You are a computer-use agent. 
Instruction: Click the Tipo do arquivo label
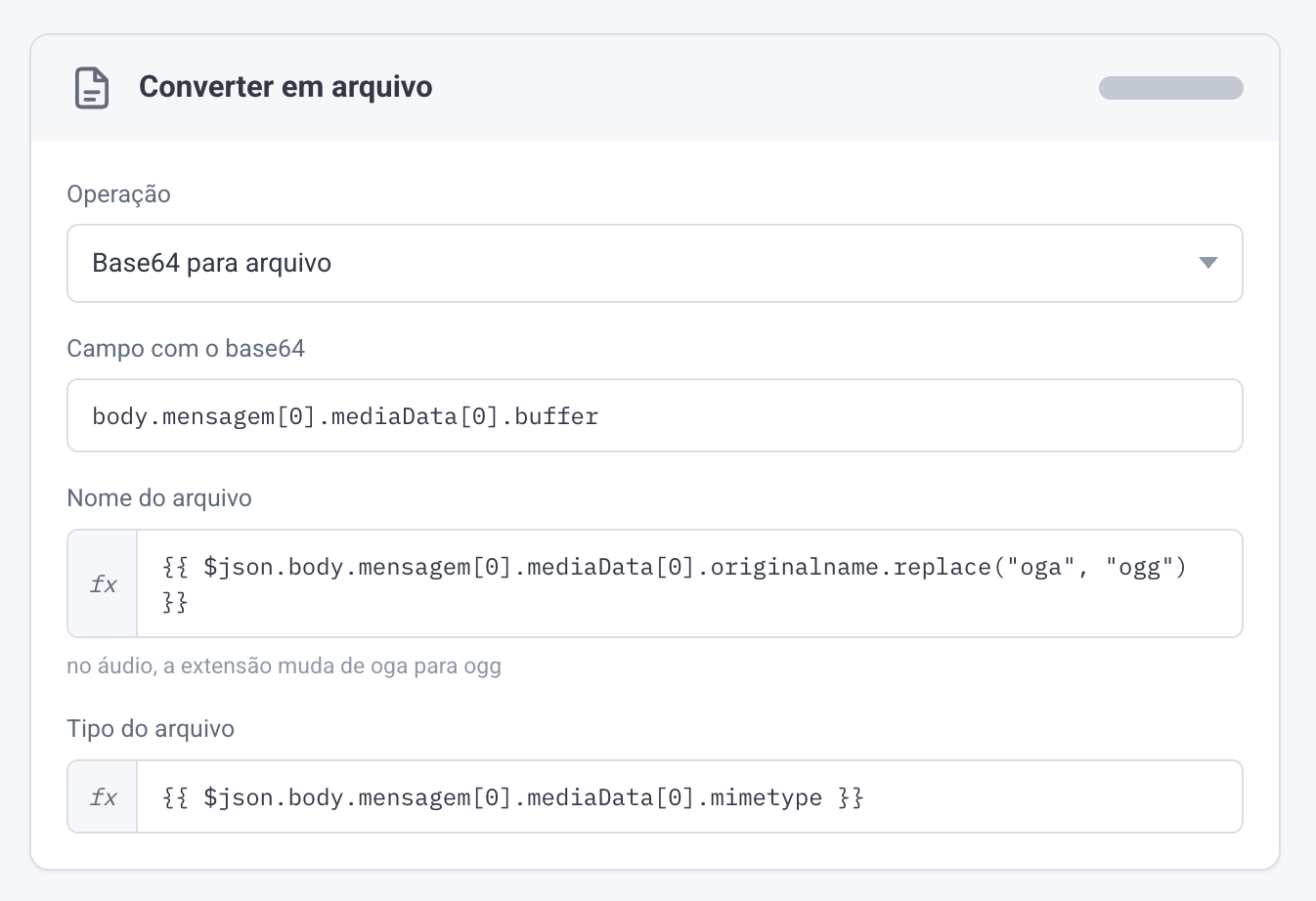click(x=151, y=729)
